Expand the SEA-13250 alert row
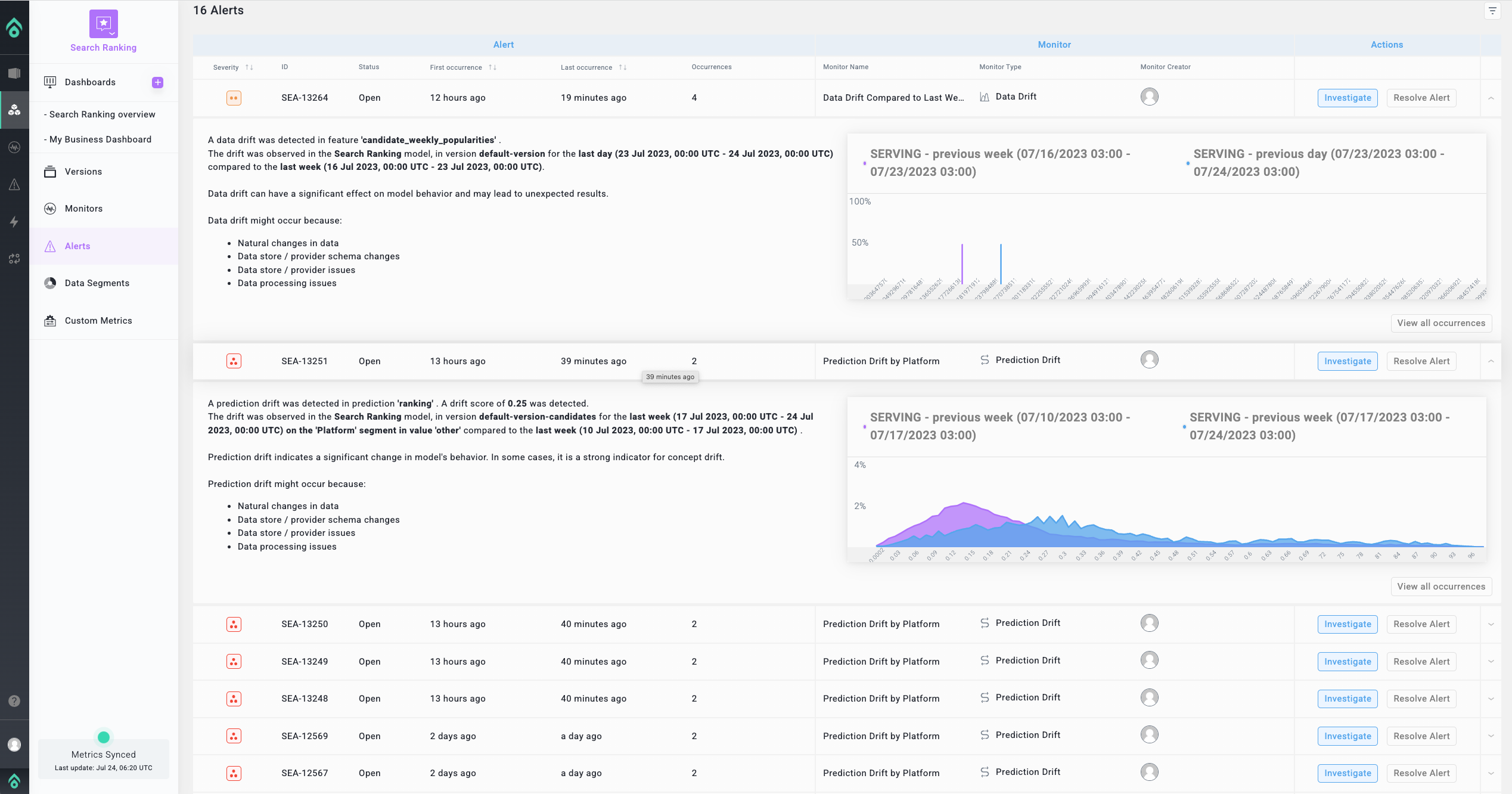The height and width of the screenshot is (794, 1512). (1491, 624)
